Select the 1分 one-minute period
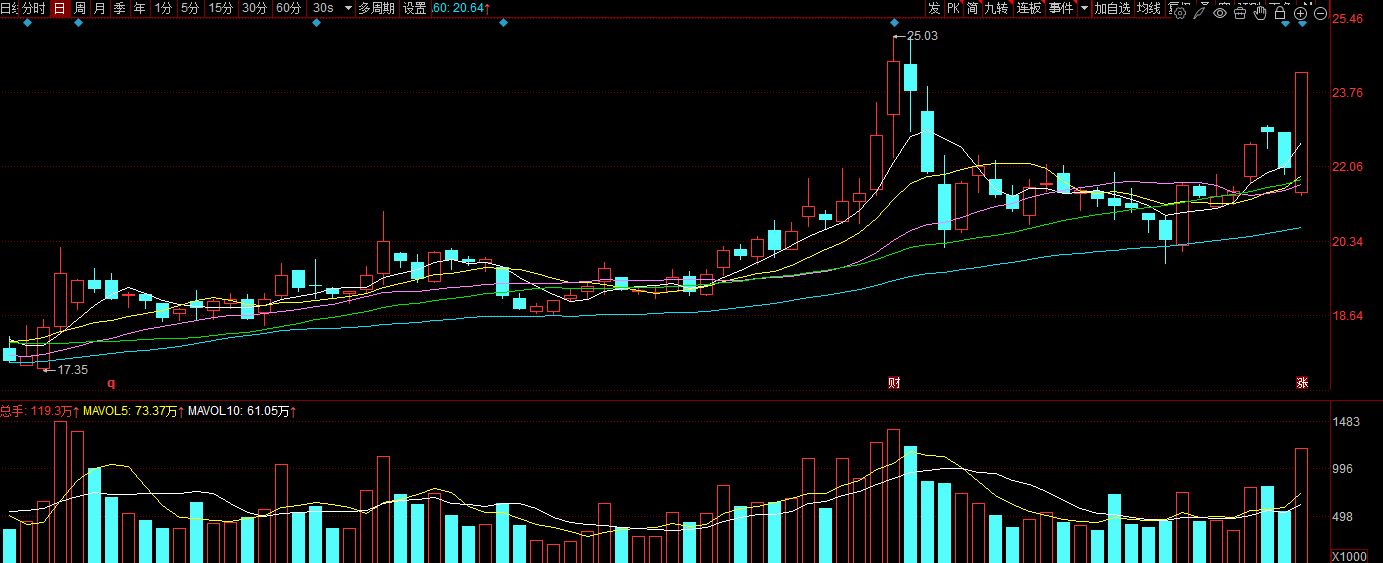 tap(163, 8)
